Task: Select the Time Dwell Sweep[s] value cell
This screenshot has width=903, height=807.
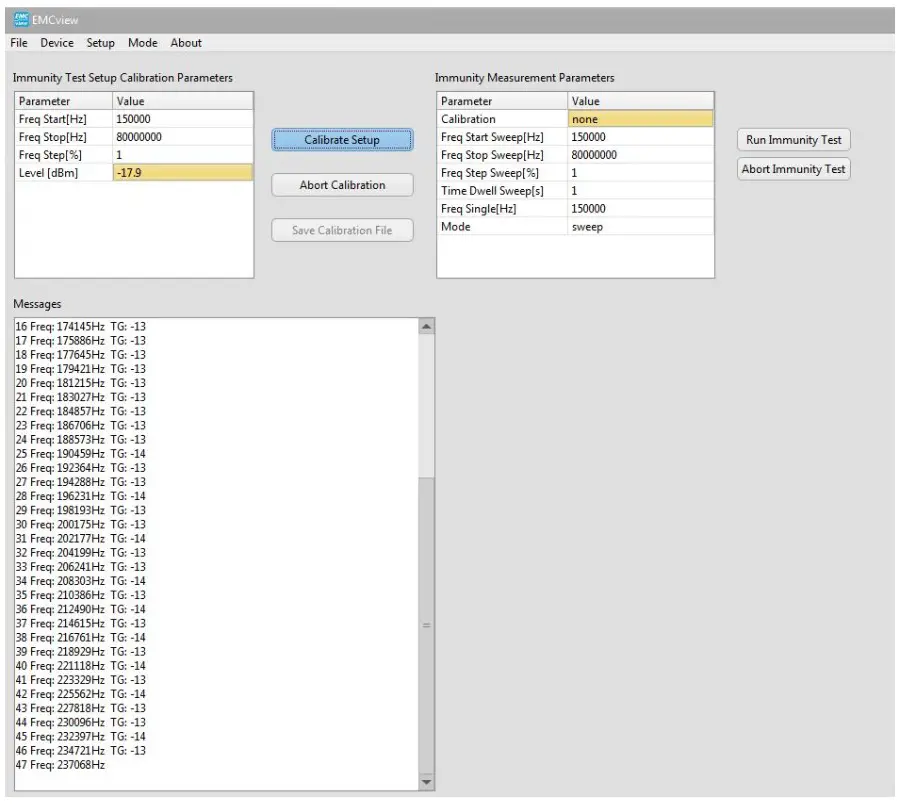Action: tap(640, 191)
